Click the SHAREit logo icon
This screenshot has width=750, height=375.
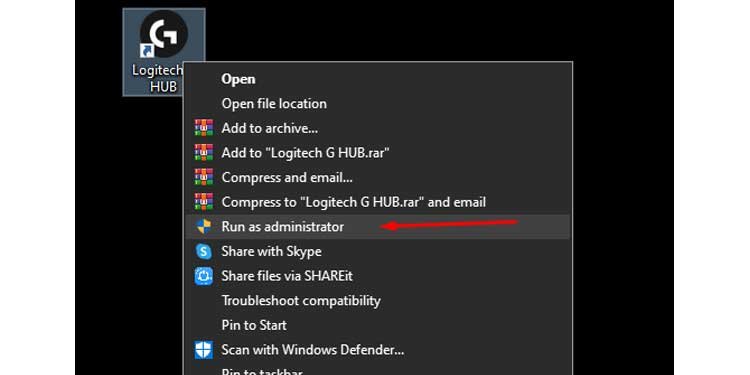coord(204,276)
